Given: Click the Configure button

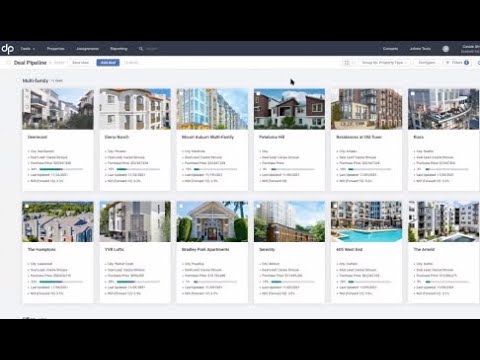Looking at the screenshot, I should pos(427,63).
